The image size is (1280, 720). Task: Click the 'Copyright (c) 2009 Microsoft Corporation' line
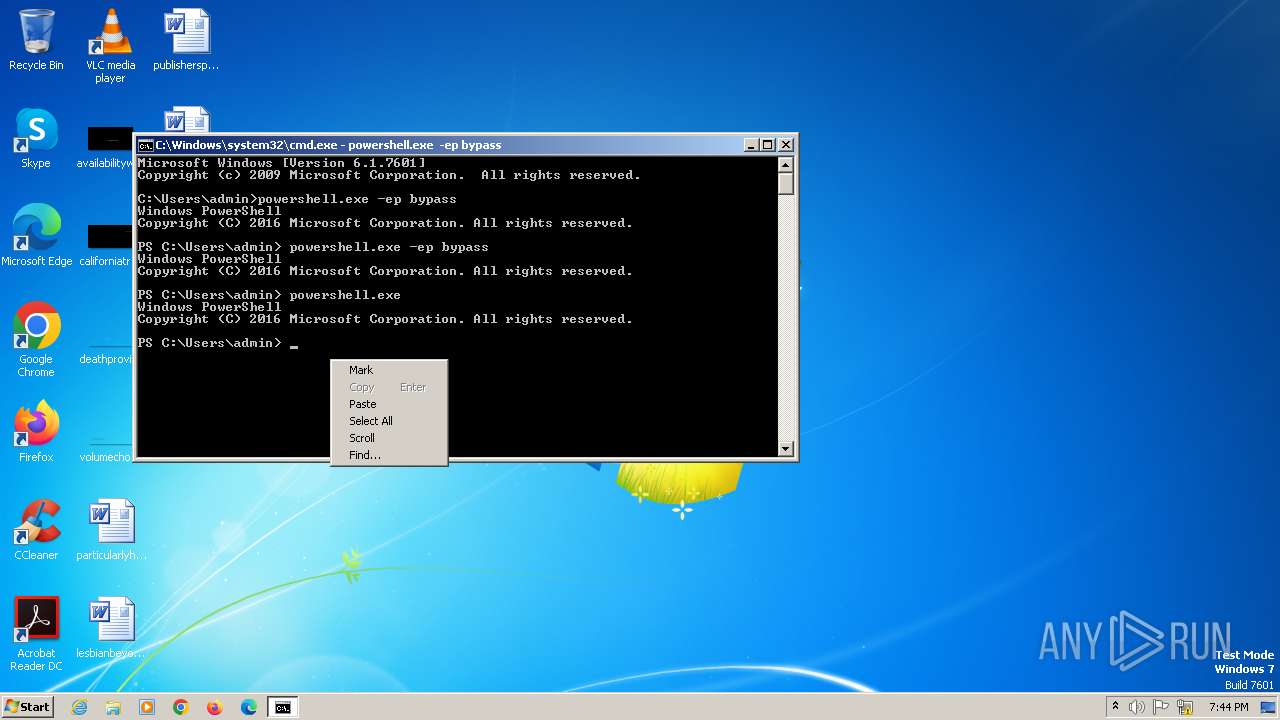[x=389, y=175]
